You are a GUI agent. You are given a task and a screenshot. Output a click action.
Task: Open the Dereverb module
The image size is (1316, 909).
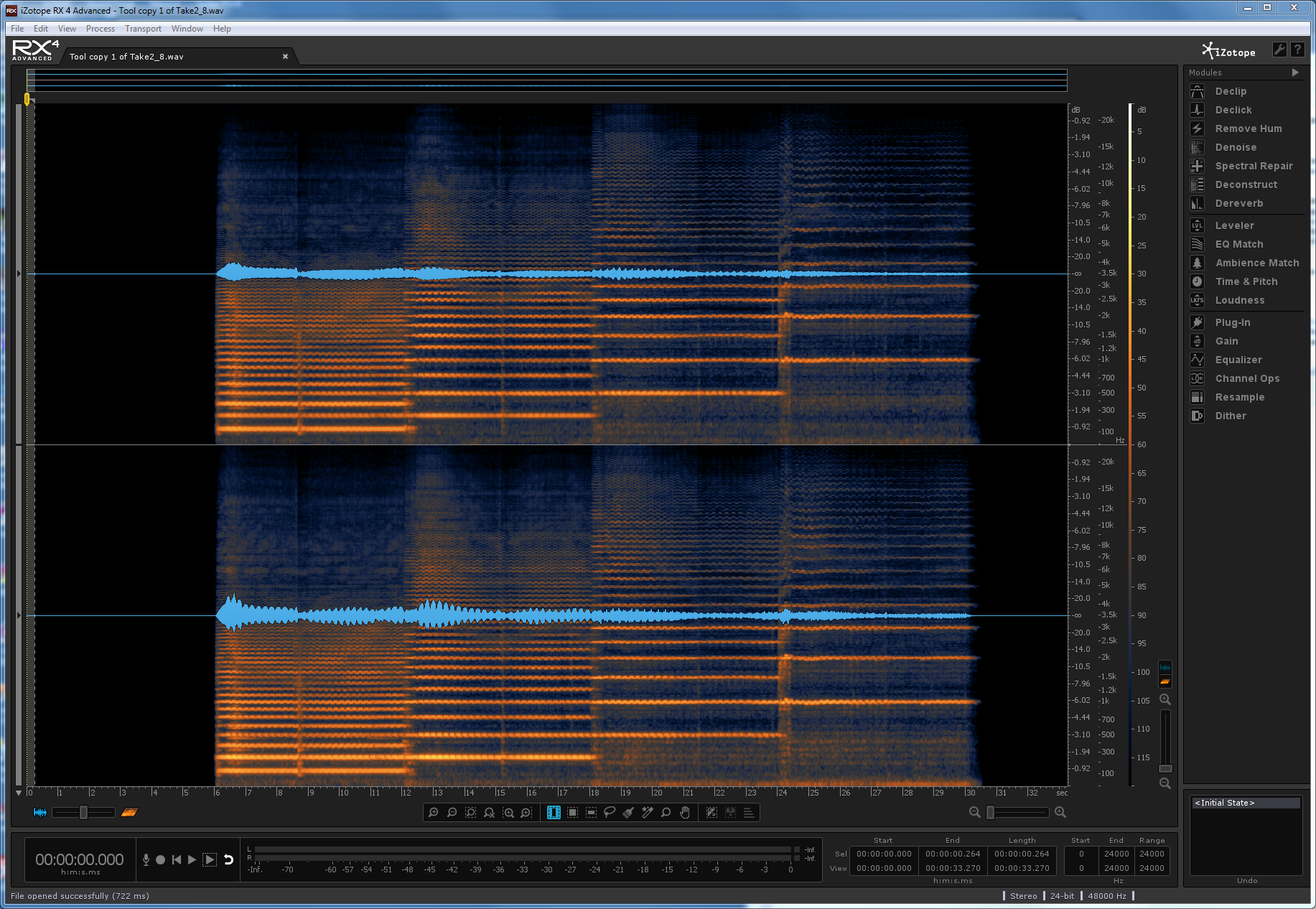(x=1238, y=203)
